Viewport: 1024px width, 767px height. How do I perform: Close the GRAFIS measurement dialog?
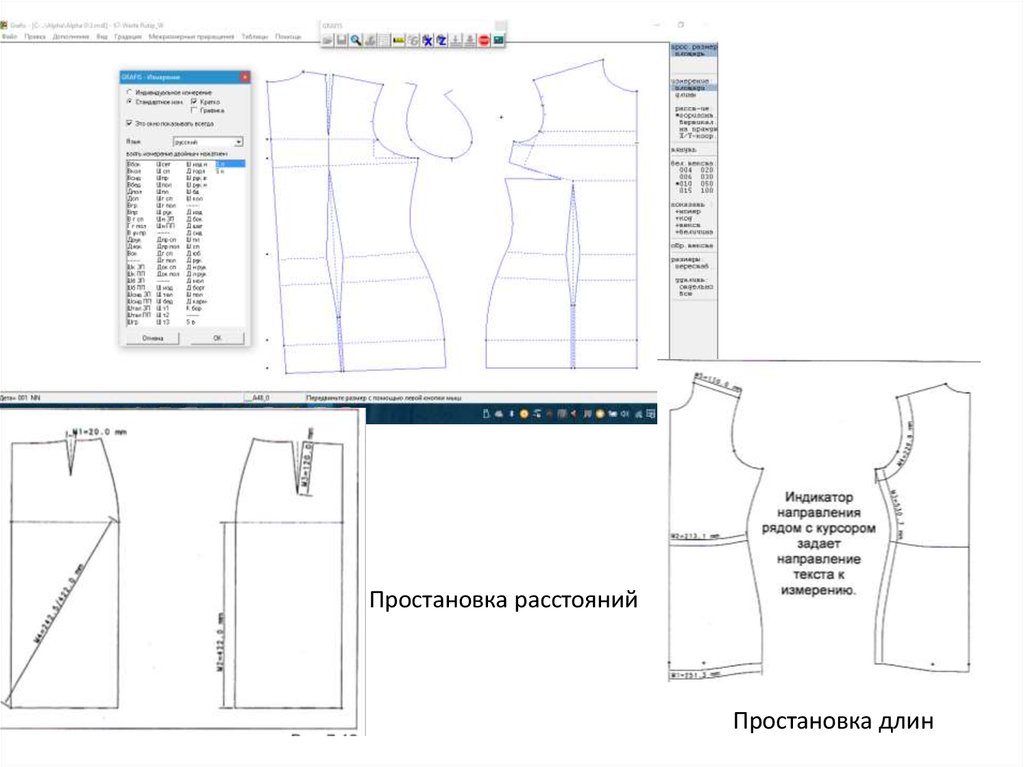pyautogui.click(x=244, y=77)
